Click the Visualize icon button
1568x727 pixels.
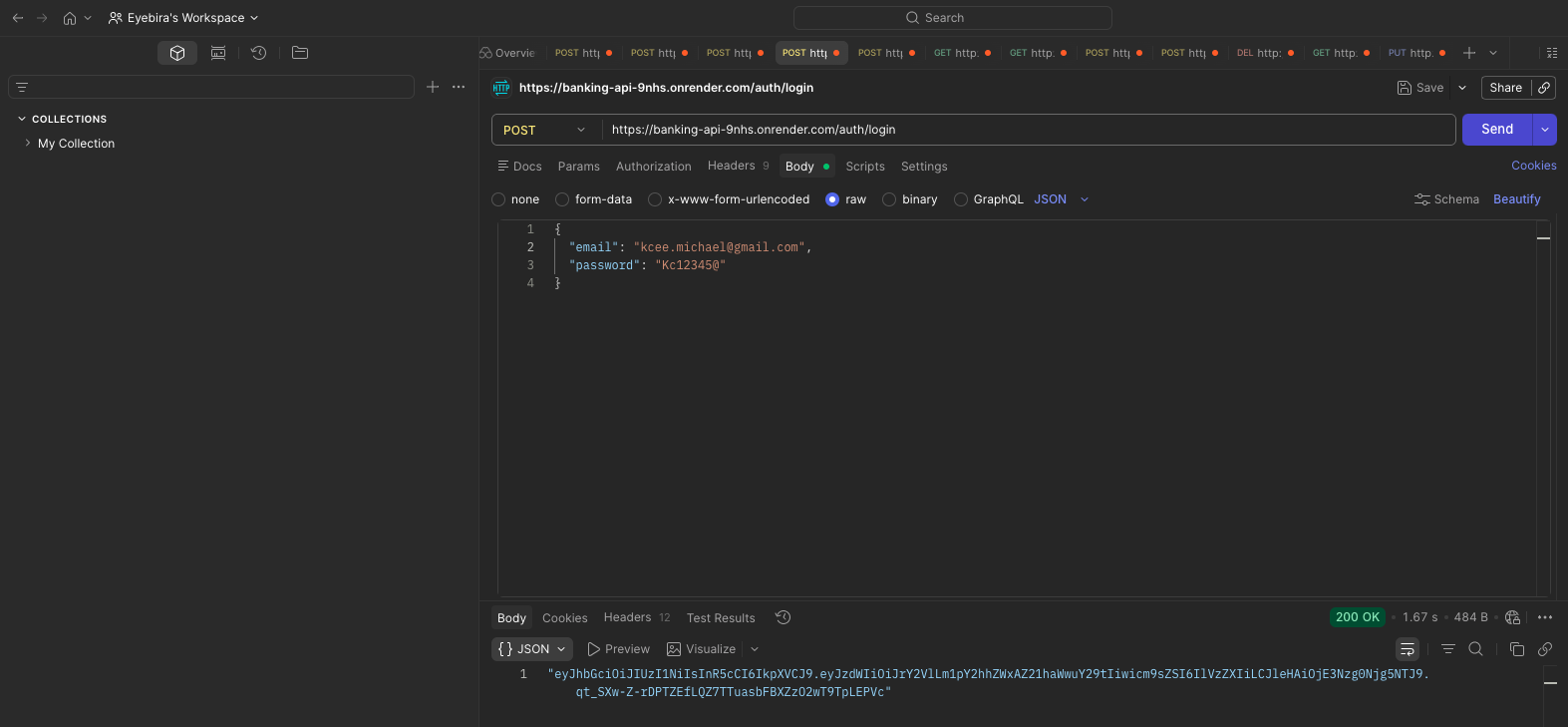[x=702, y=649]
